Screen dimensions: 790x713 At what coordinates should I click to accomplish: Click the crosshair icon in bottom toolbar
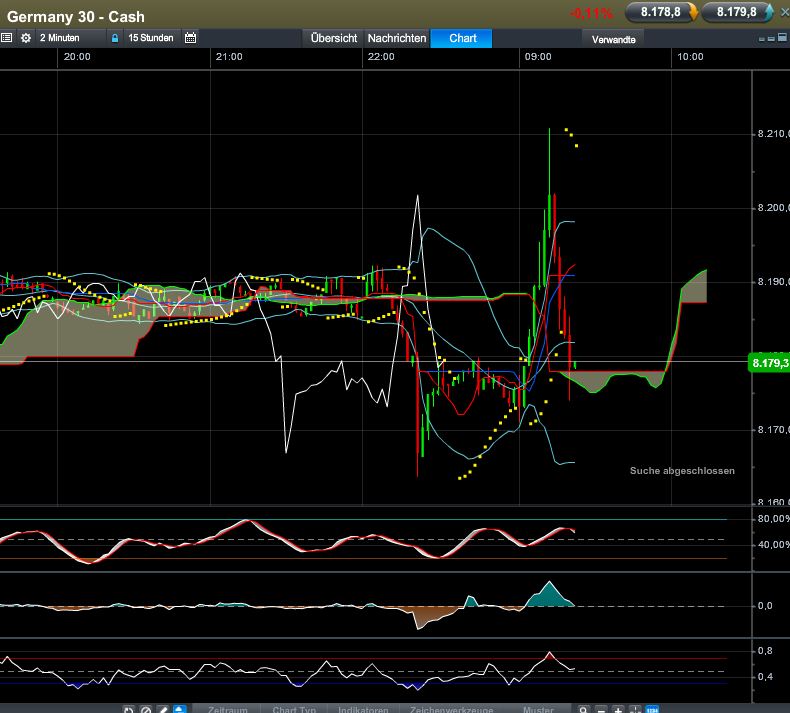(x=635, y=709)
